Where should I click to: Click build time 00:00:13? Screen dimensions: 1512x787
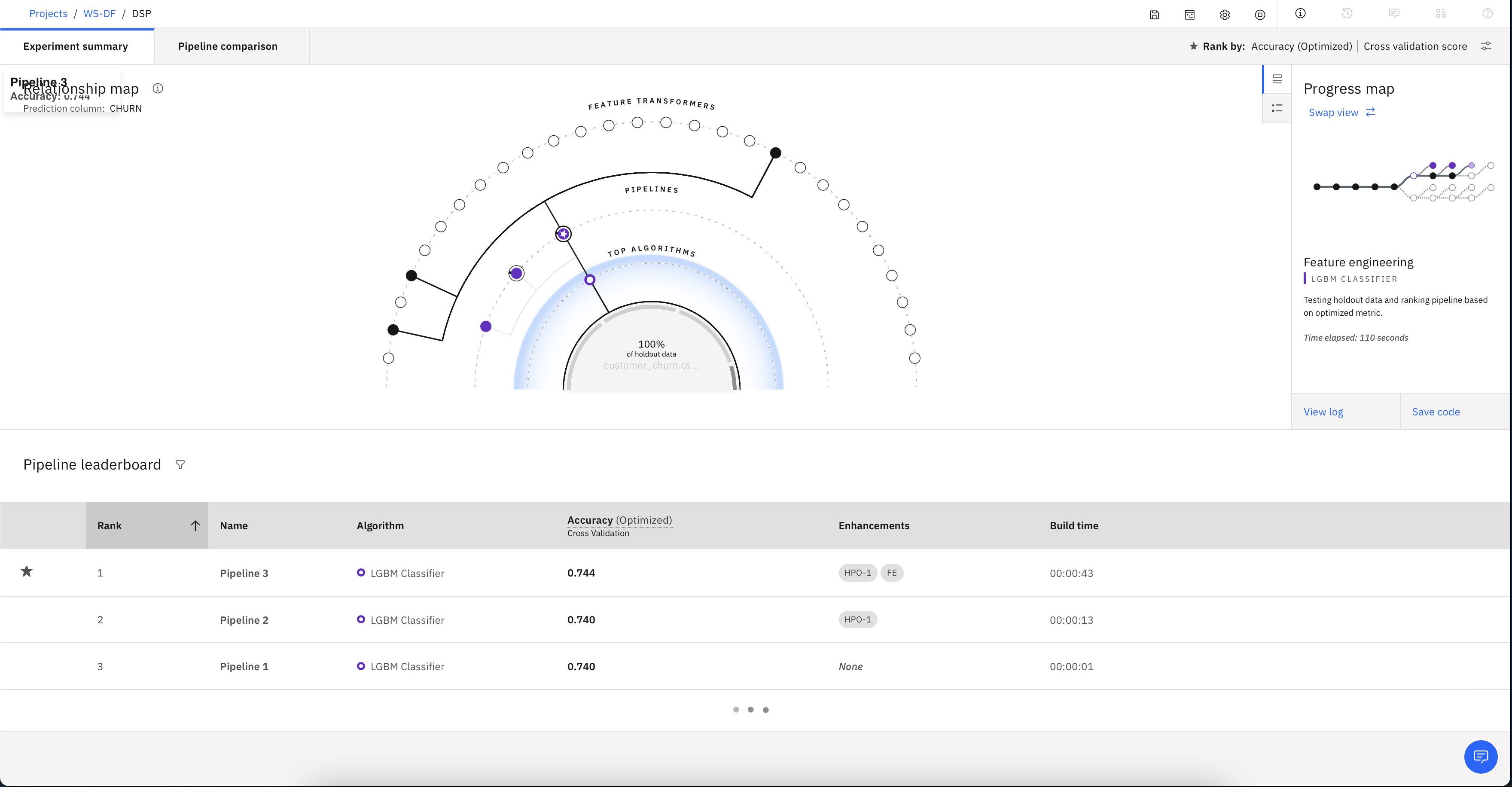pos(1071,620)
